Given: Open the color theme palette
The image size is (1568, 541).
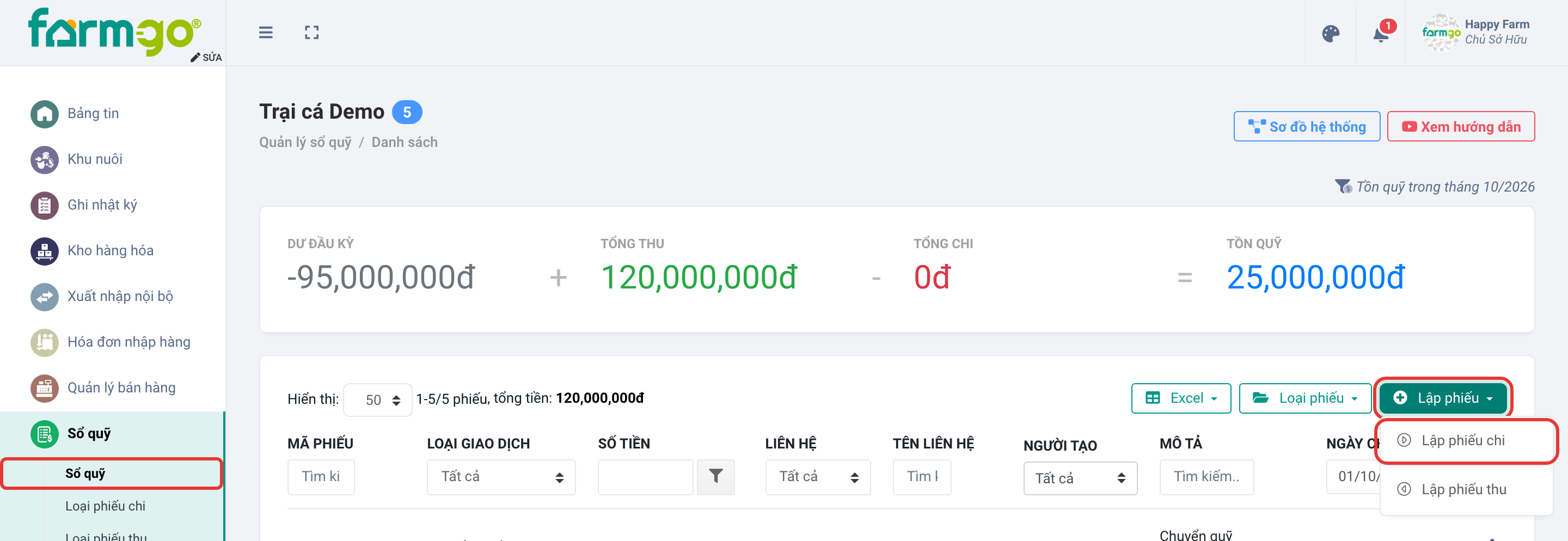Looking at the screenshot, I should pyautogui.click(x=1331, y=33).
